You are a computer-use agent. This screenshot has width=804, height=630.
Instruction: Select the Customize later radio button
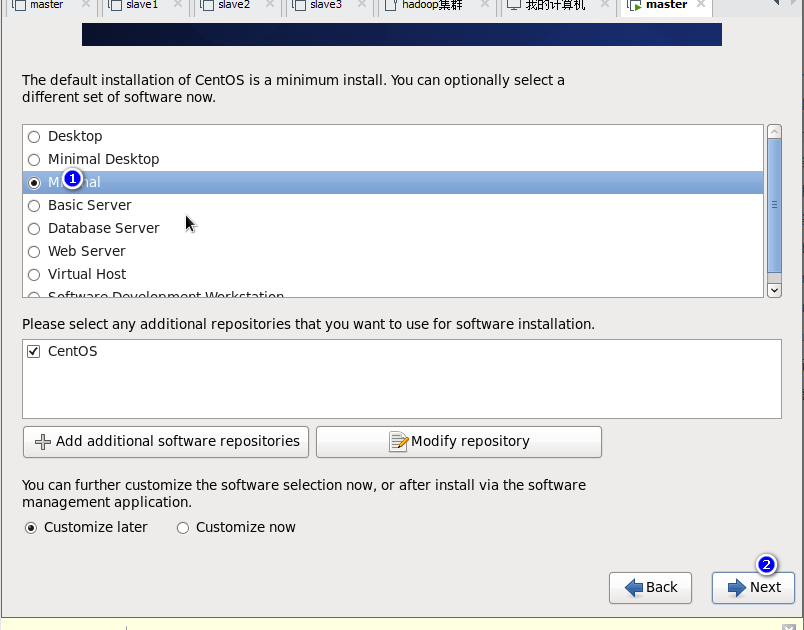coord(31,528)
